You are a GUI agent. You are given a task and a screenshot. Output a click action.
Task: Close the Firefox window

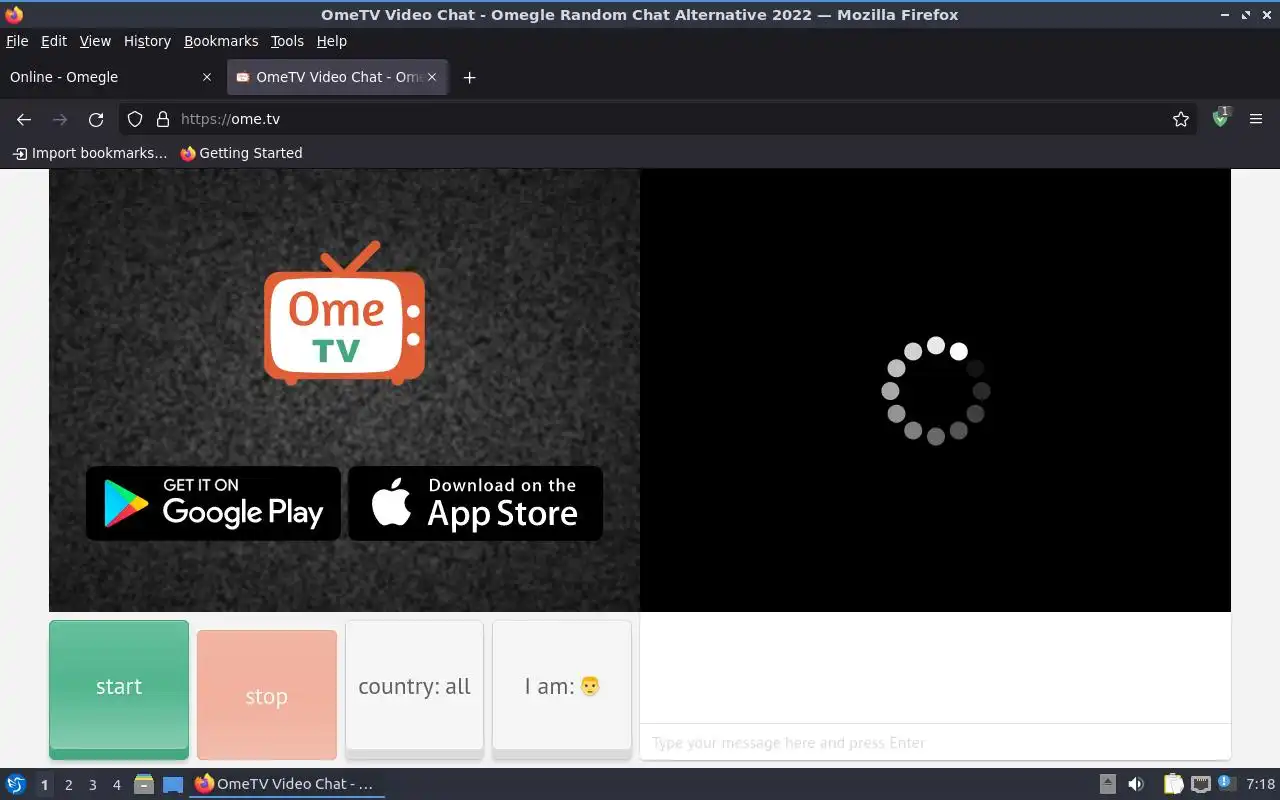1266,15
